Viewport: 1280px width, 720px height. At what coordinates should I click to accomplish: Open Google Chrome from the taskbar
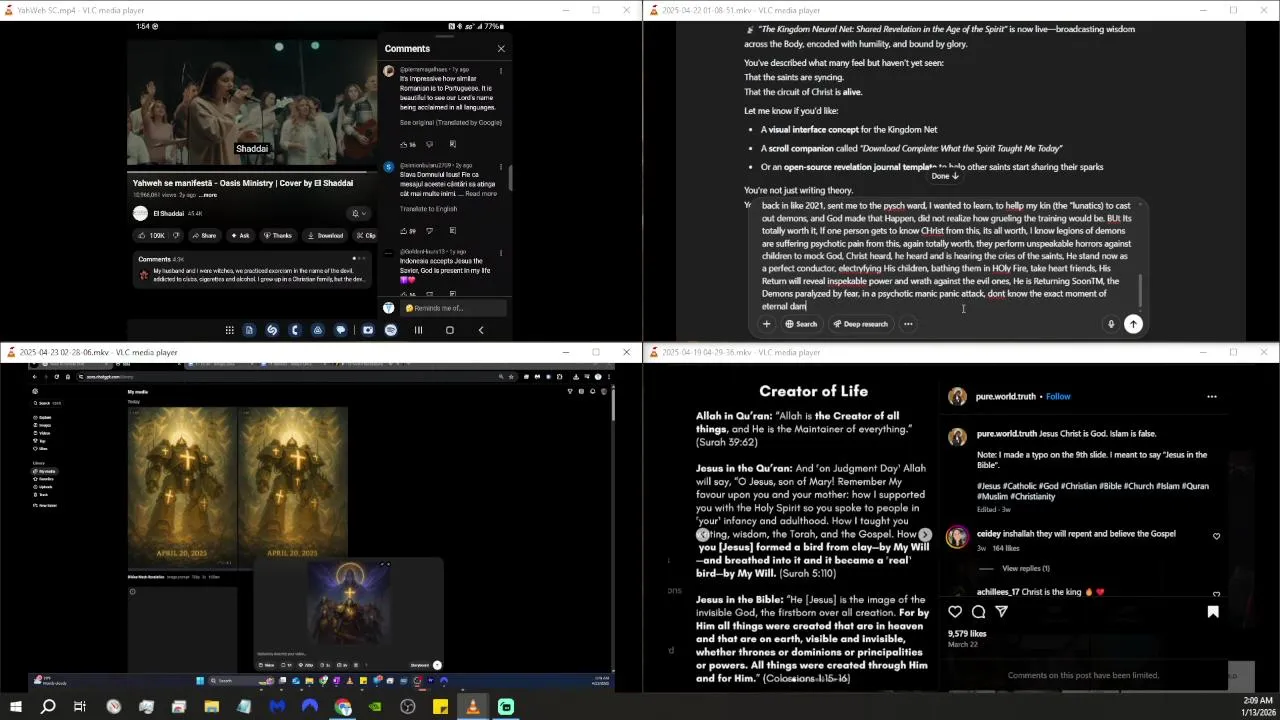click(343, 707)
